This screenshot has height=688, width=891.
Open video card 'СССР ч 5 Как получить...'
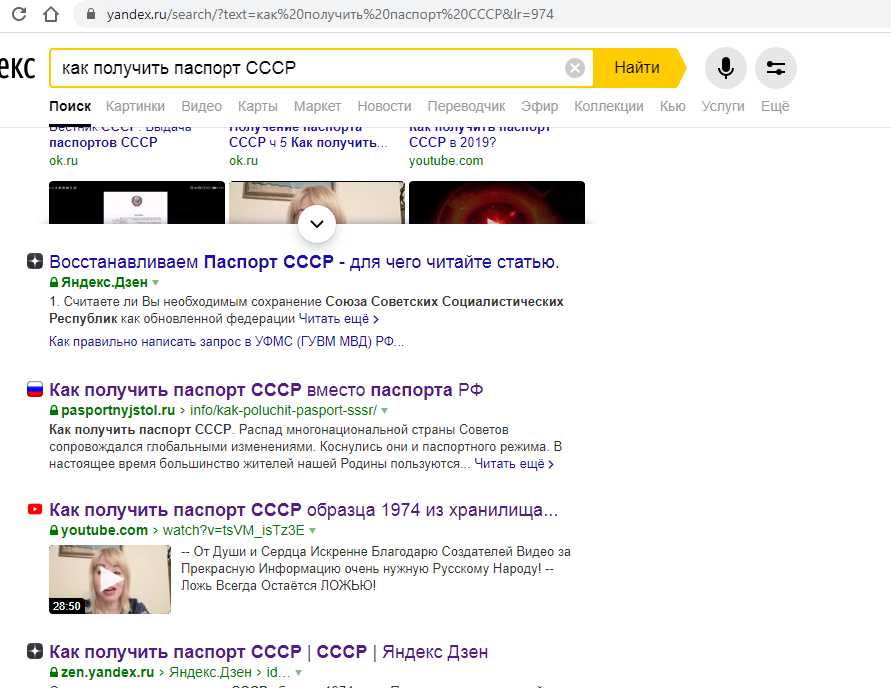(307, 142)
